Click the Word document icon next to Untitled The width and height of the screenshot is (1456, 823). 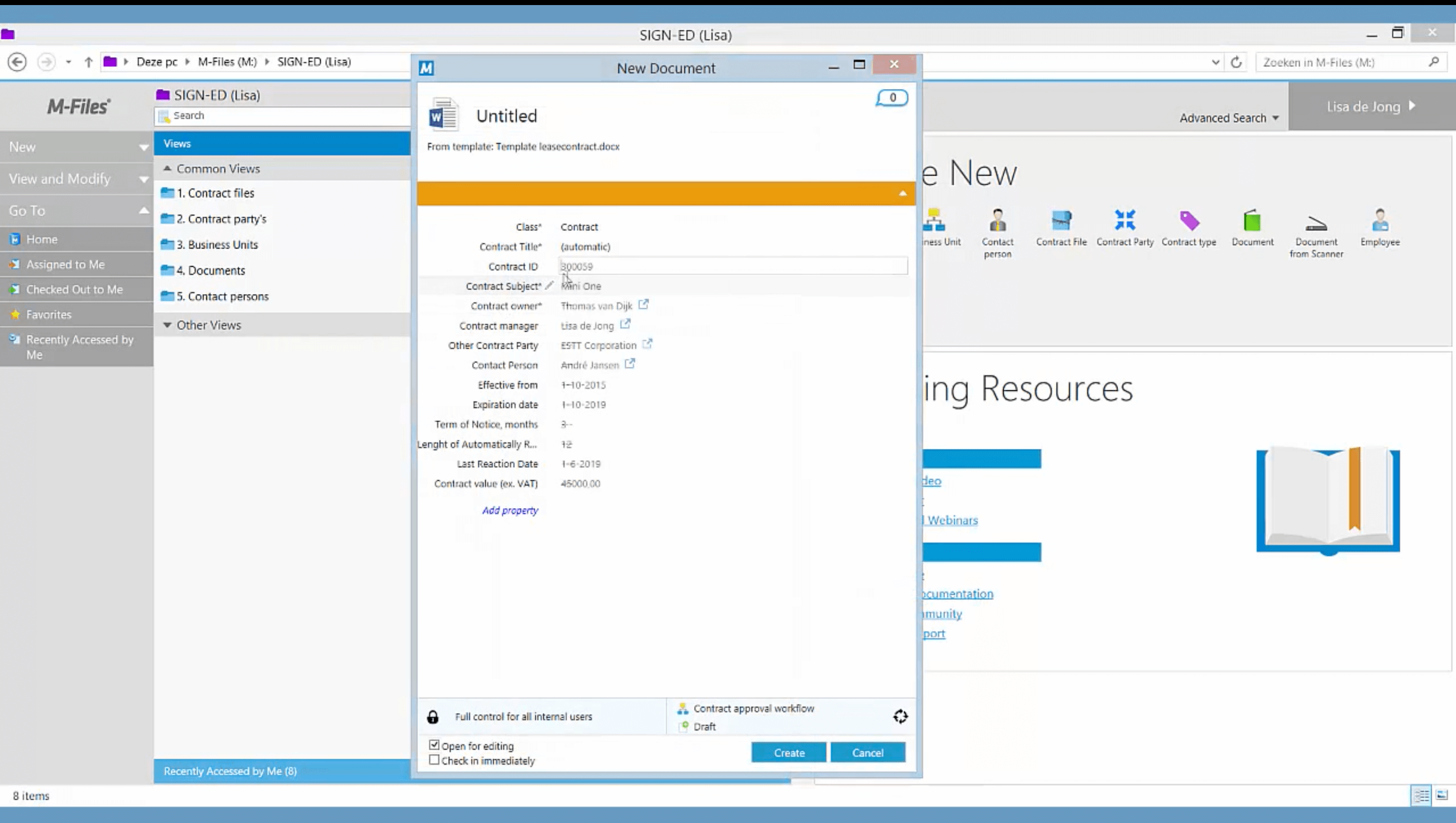443,115
